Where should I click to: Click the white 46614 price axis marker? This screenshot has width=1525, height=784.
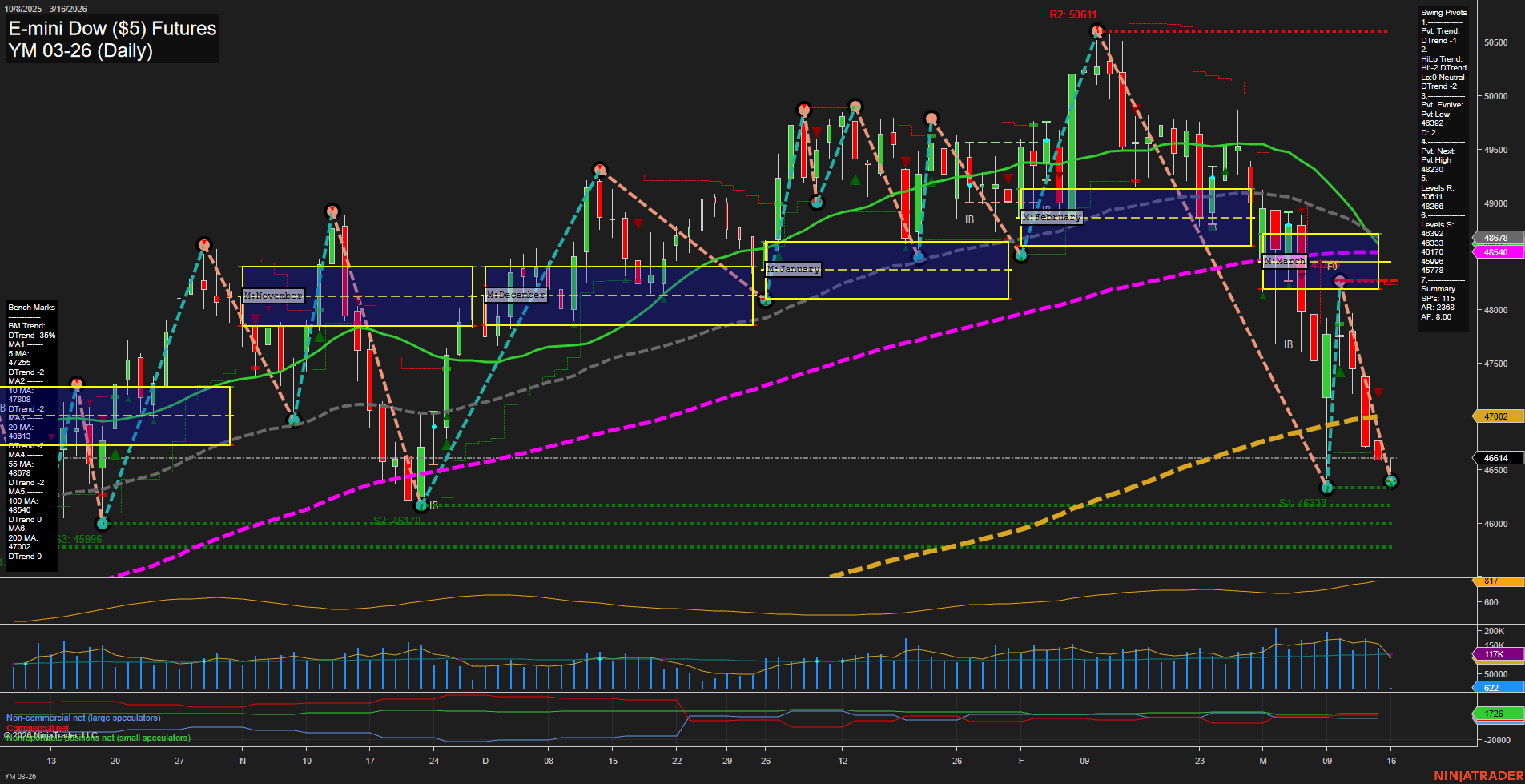(1495, 457)
